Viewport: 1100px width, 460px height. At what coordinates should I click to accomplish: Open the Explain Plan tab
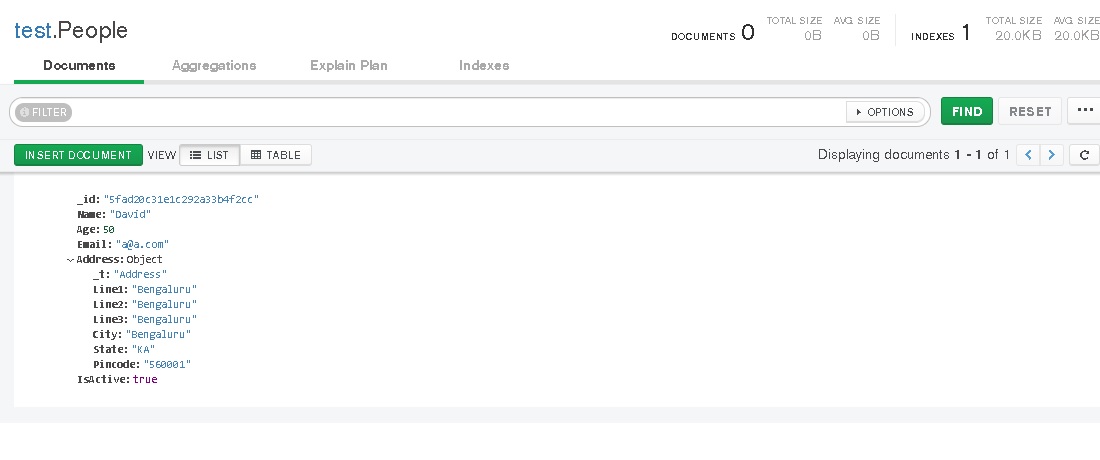click(349, 65)
